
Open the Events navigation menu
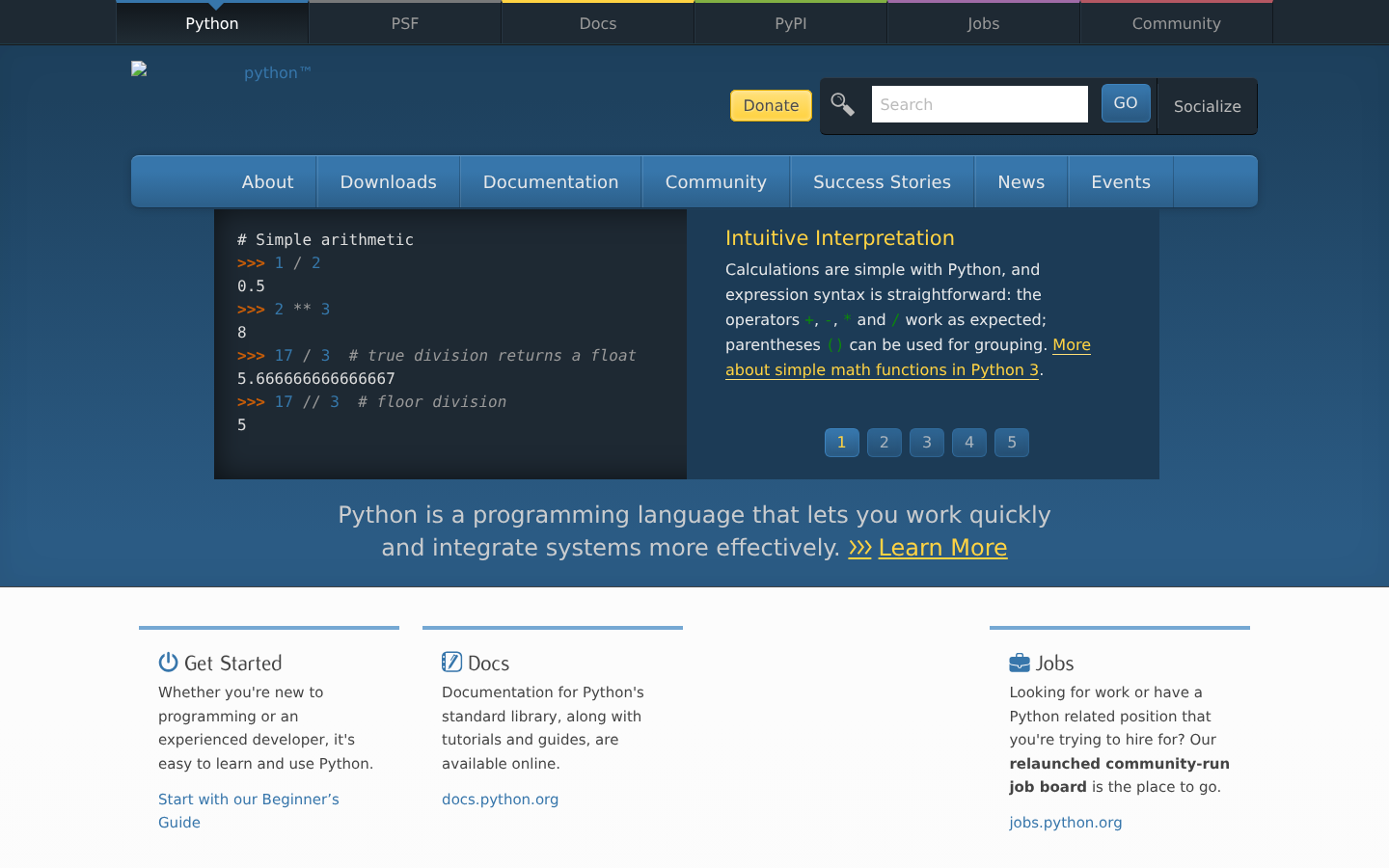pos(1121,181)
